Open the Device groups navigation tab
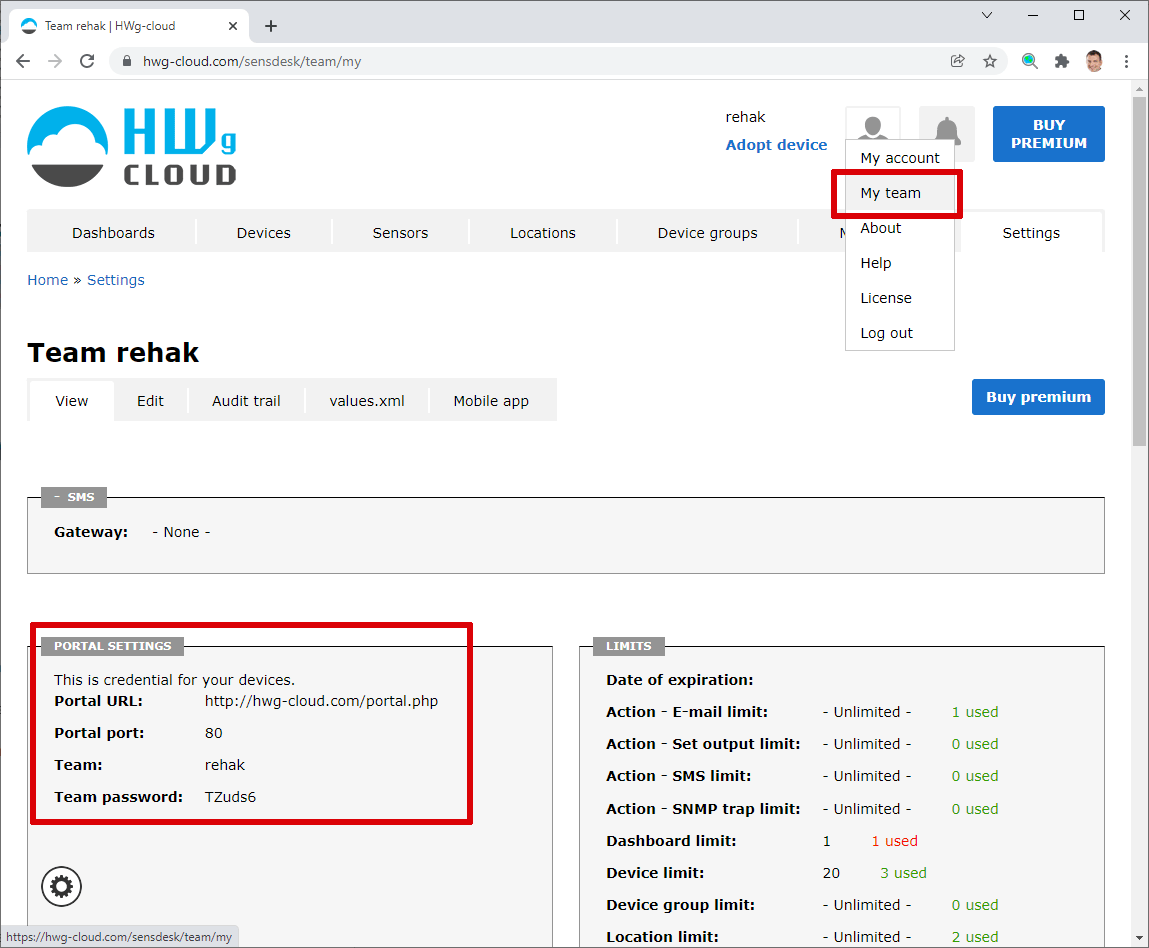 click(707, 233)
